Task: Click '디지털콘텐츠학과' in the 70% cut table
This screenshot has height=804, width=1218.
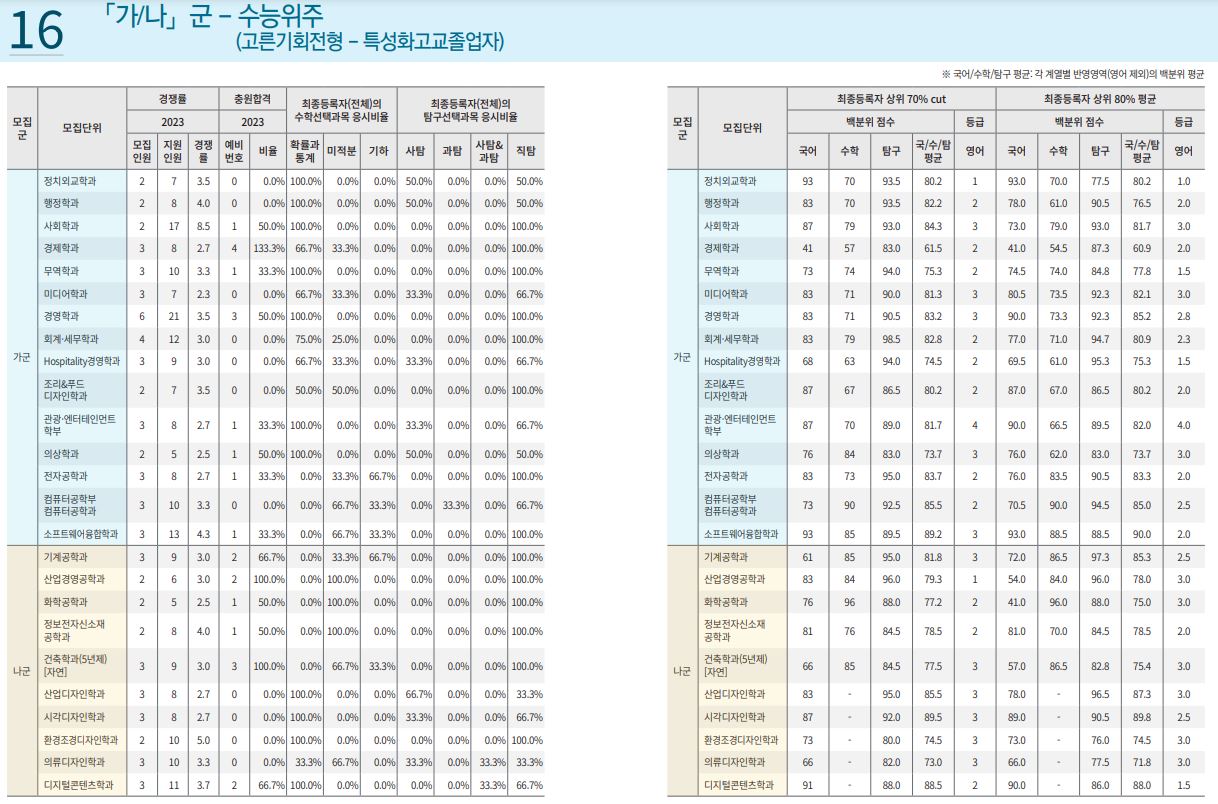Action: [x=740, y=786]
